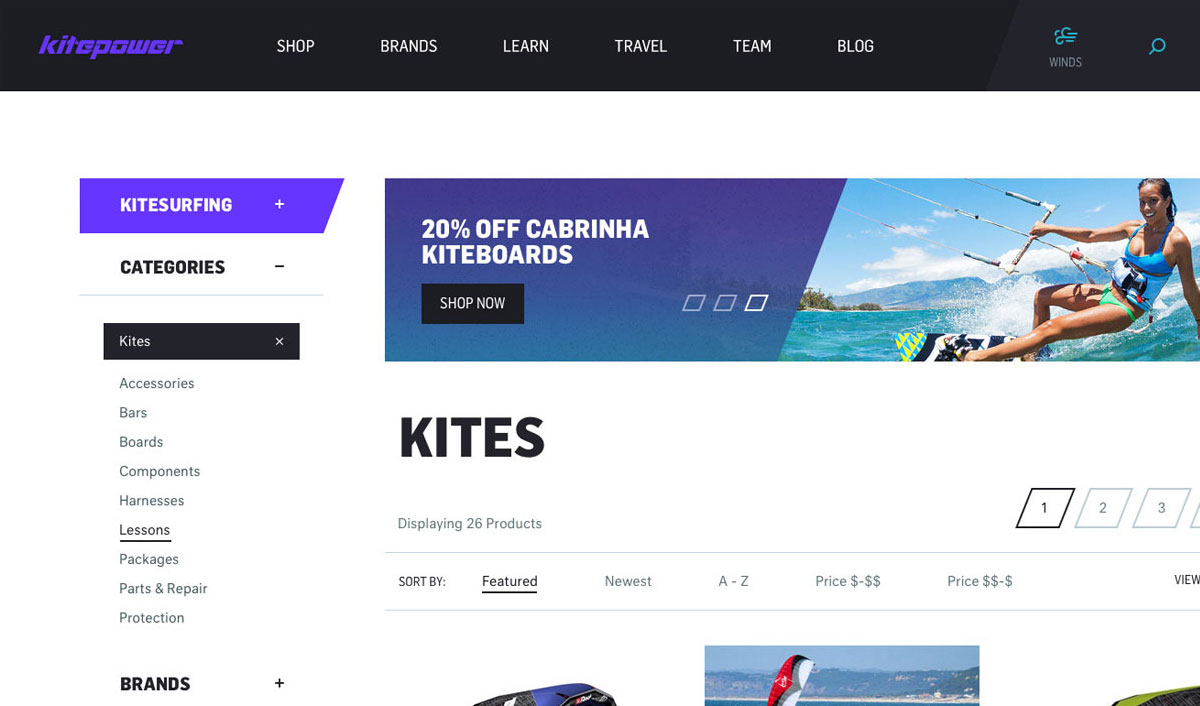Collapse the Categories section

coord(279,266)
